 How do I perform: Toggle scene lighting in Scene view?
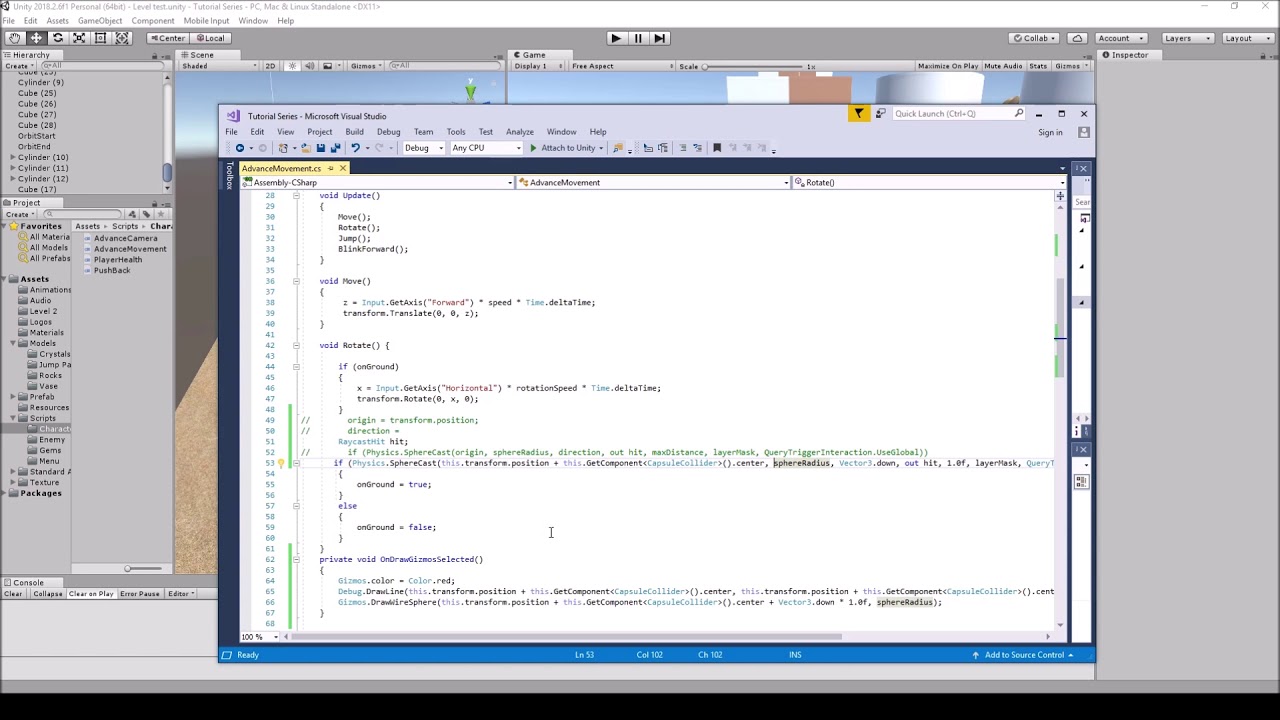[x=292, y=66]
